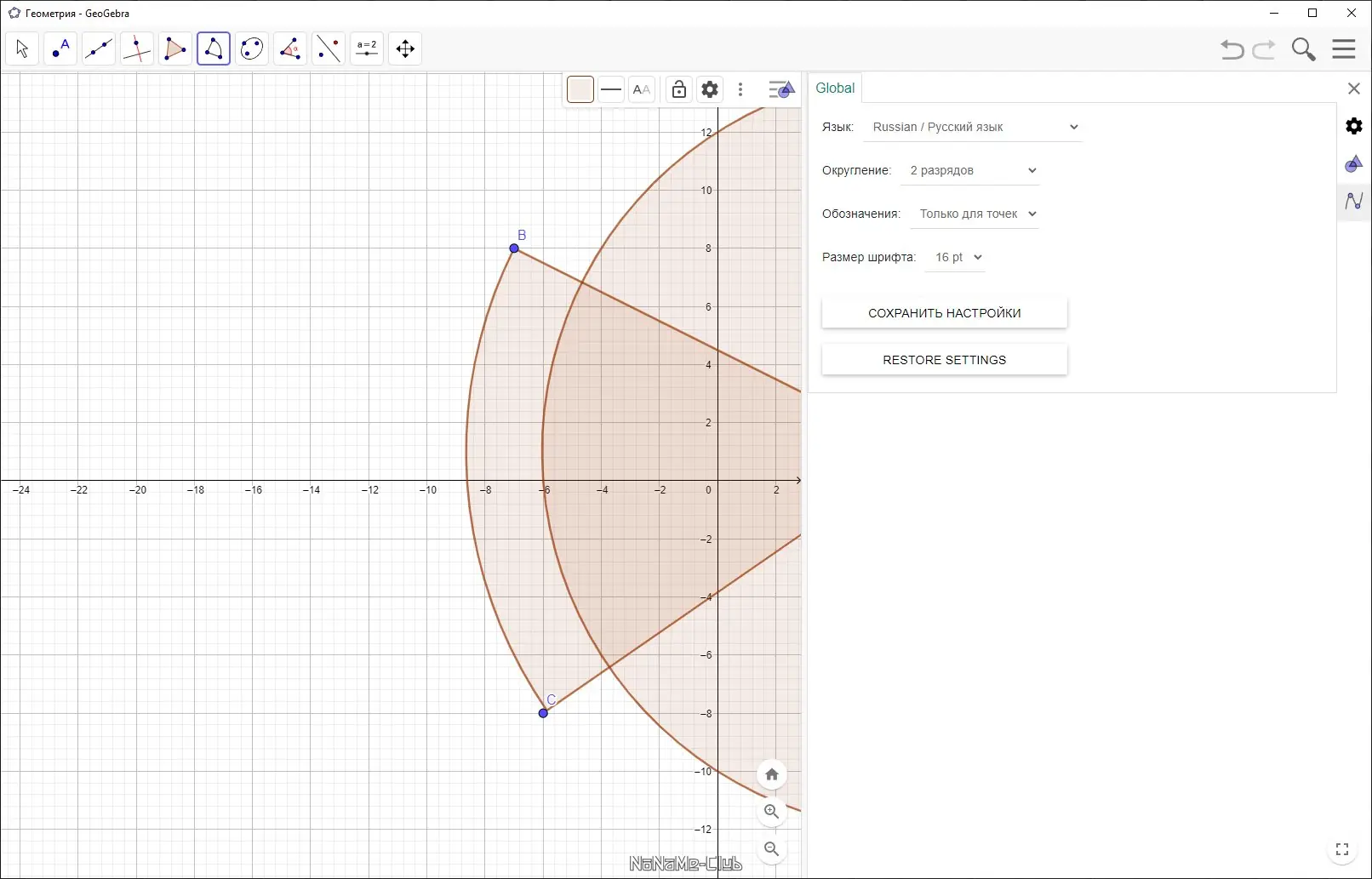Select the Ellipse conic tool
Viewport: 1372px width, 879px height.
point(252,49)
